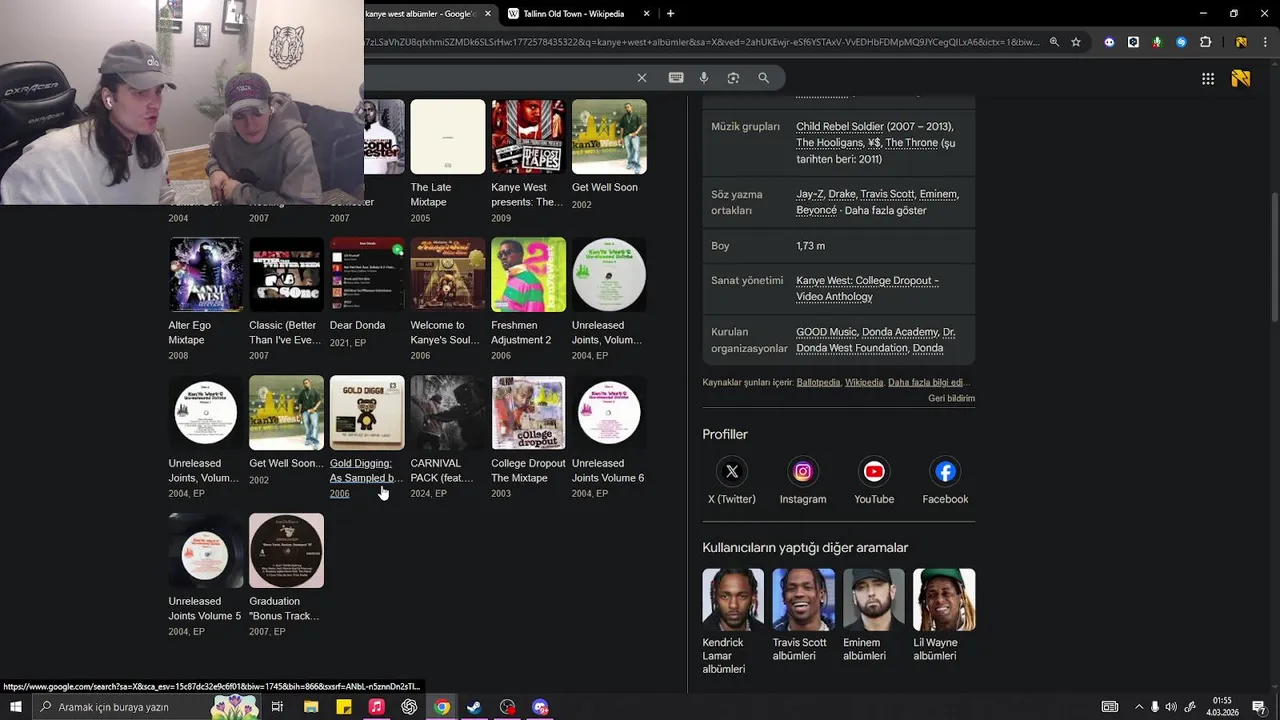
Task: Open Sticky Notes from the taskbar
Action: coord(344,707)
